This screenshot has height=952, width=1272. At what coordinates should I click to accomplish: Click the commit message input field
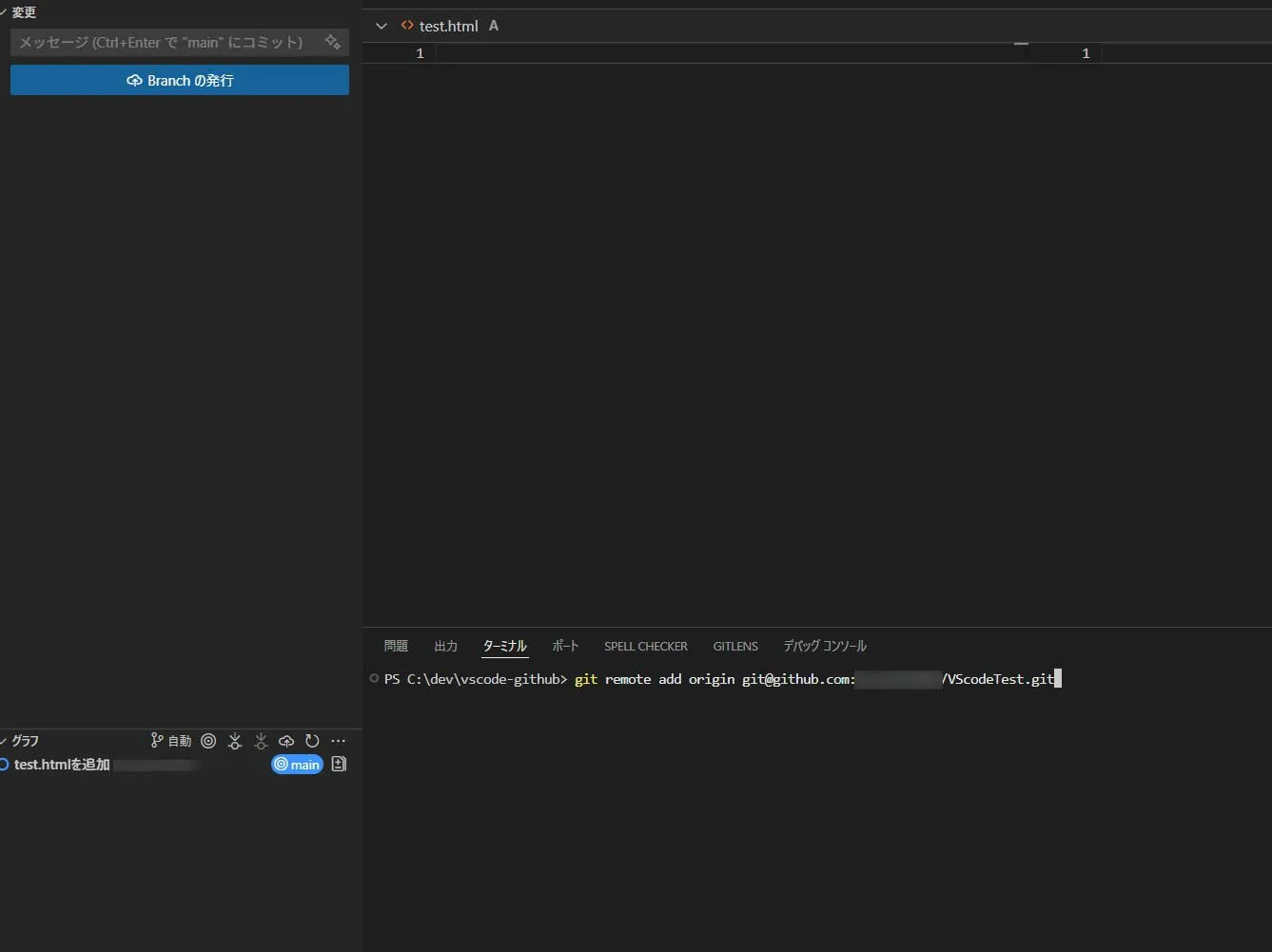[162, 42]
